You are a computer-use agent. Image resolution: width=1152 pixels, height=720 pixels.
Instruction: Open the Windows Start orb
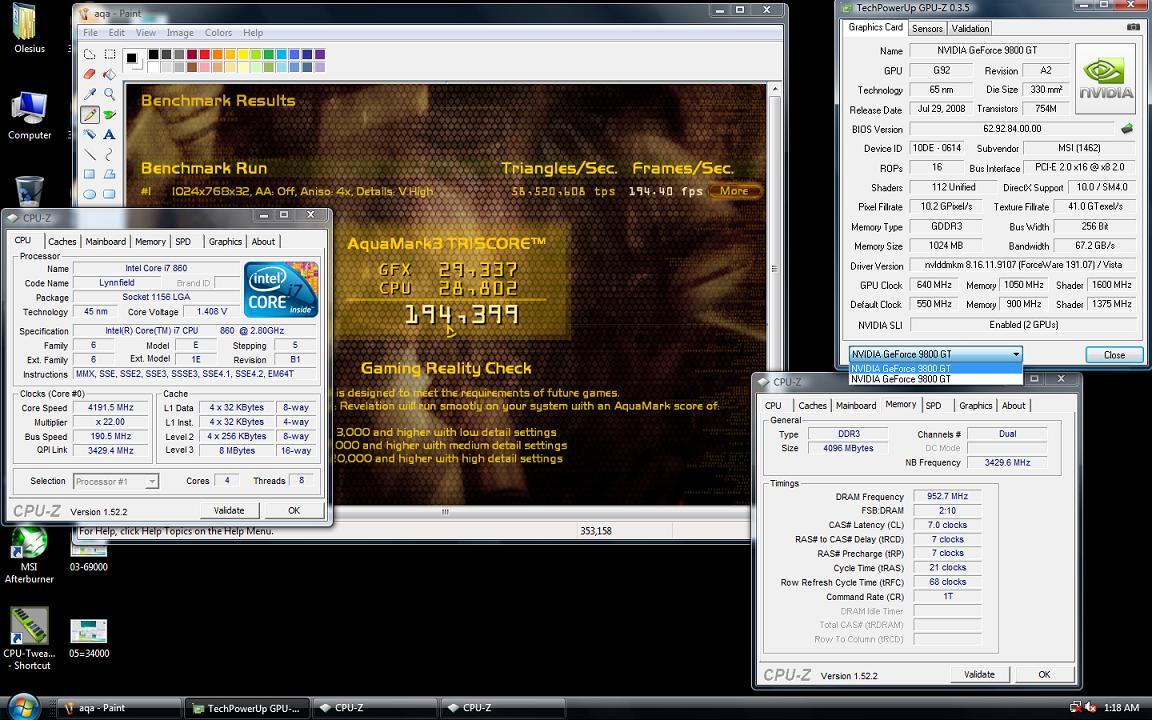(24, 707)
